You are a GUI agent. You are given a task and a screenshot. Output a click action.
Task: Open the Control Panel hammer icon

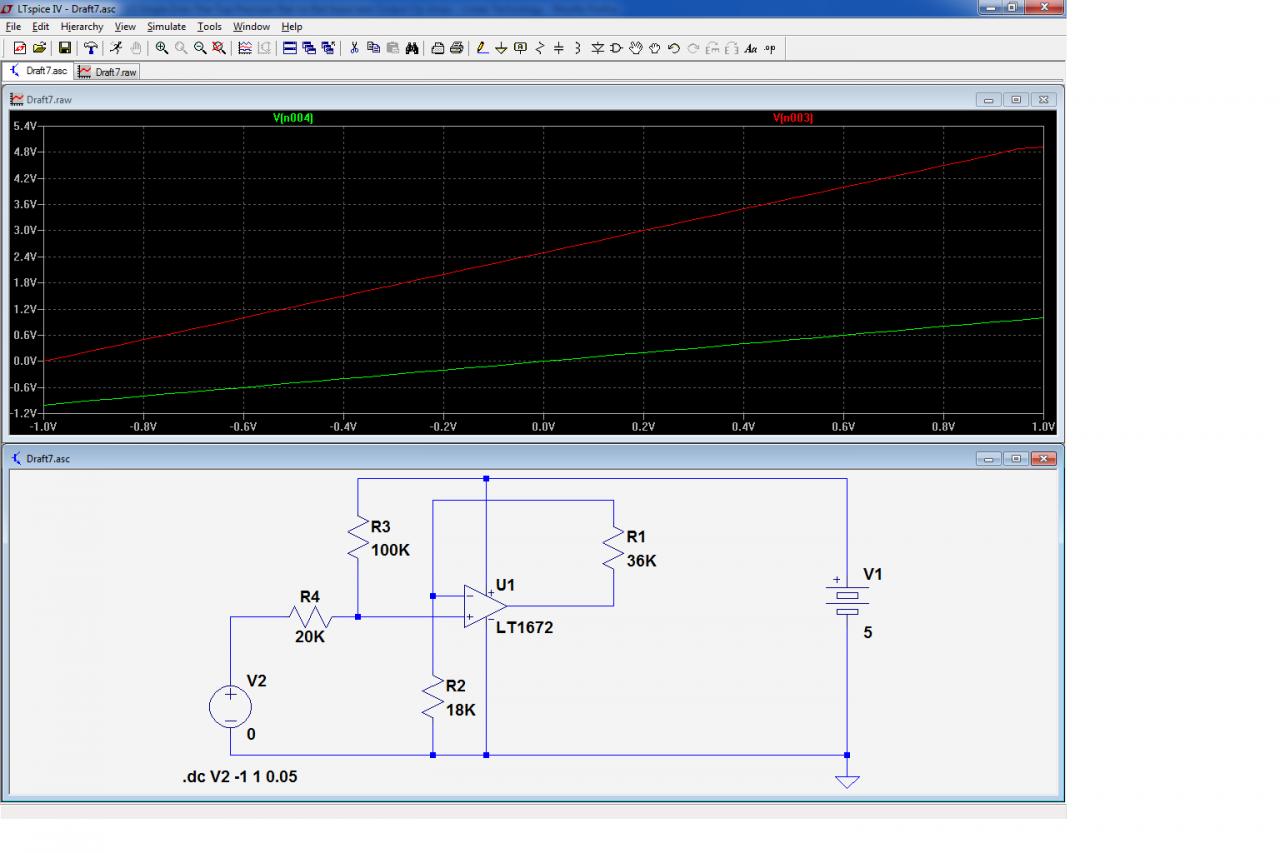(91, 48)
